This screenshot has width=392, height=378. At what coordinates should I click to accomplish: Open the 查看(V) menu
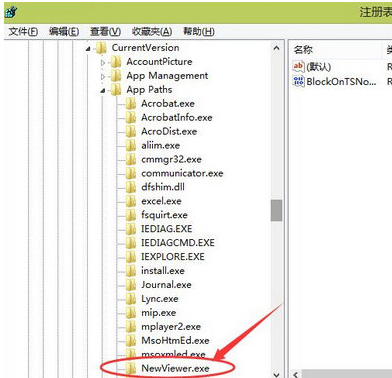click(x=105, y=32)
